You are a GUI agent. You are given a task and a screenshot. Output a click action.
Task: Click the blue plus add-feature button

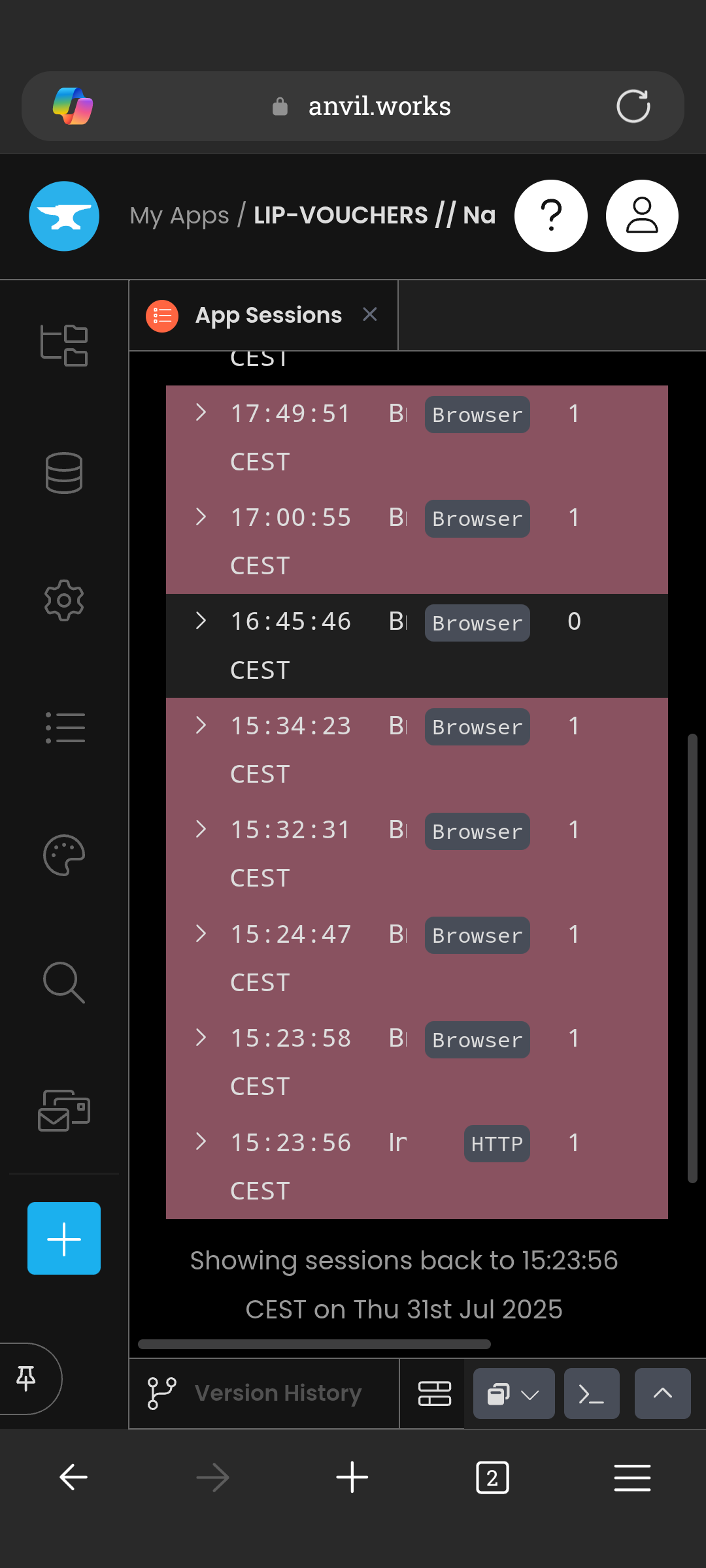[x=64, y=1238]
